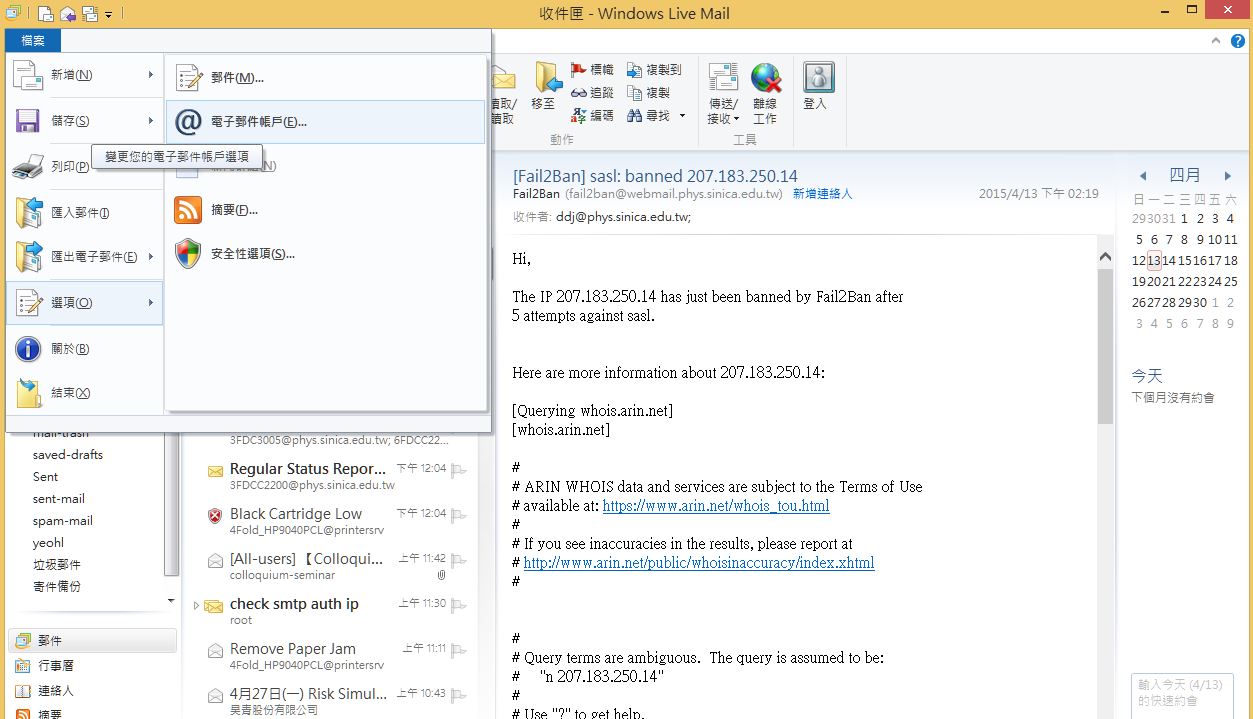Click the reply quick access toolbar icon
Screen dimensions: 1253x719
(x=68, y=14)
